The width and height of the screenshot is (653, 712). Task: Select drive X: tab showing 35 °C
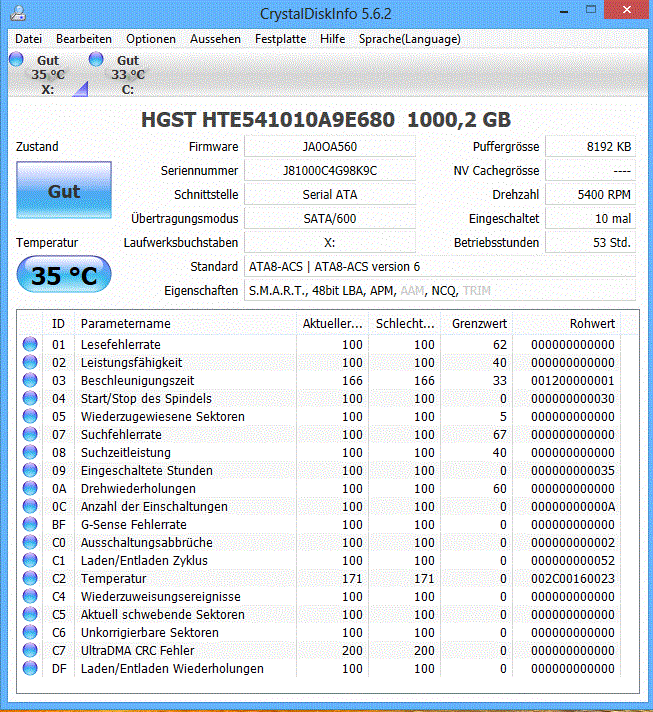tap(48, 74)
